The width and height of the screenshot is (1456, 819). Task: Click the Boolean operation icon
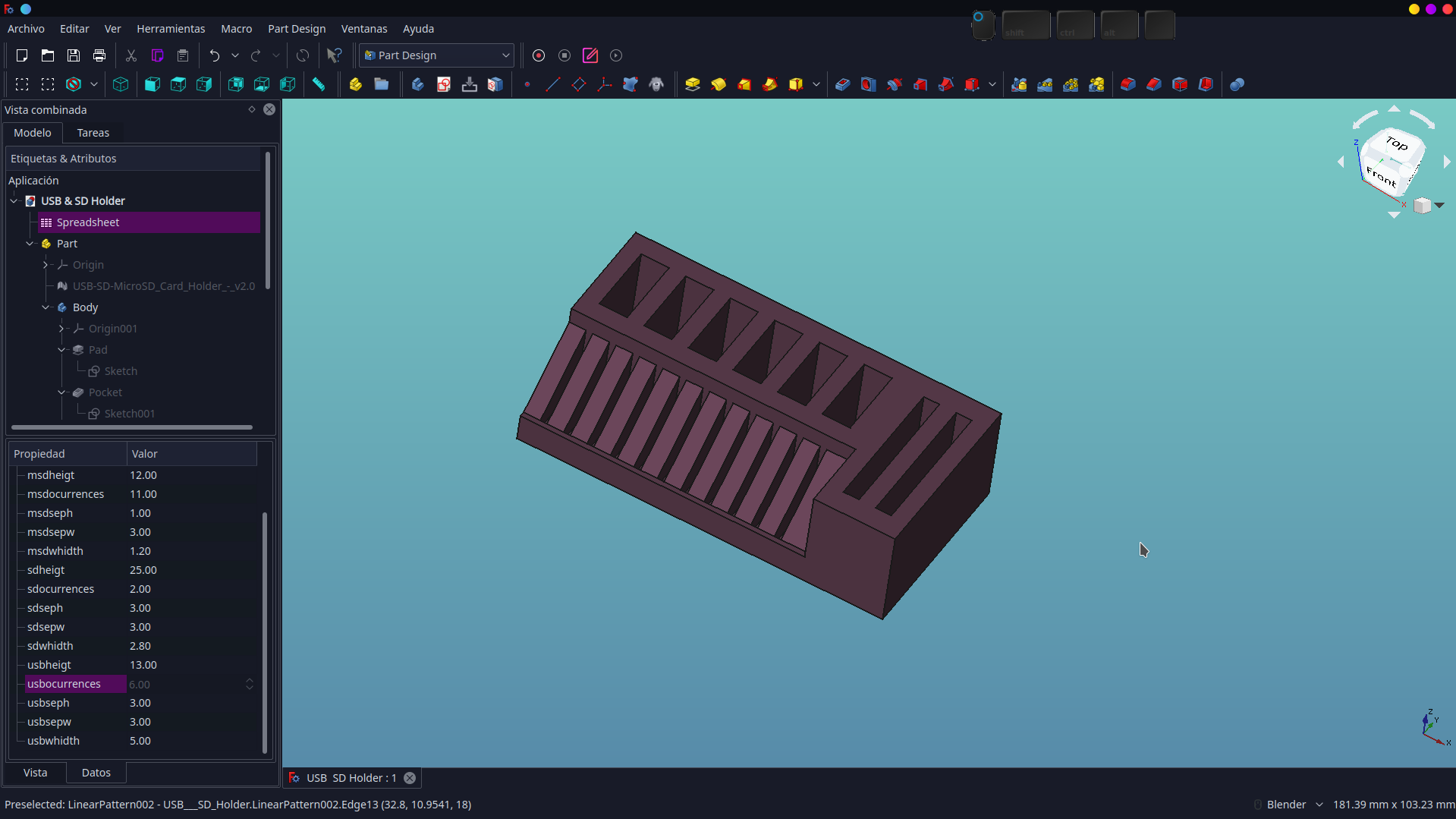(x=1237, y=84)
